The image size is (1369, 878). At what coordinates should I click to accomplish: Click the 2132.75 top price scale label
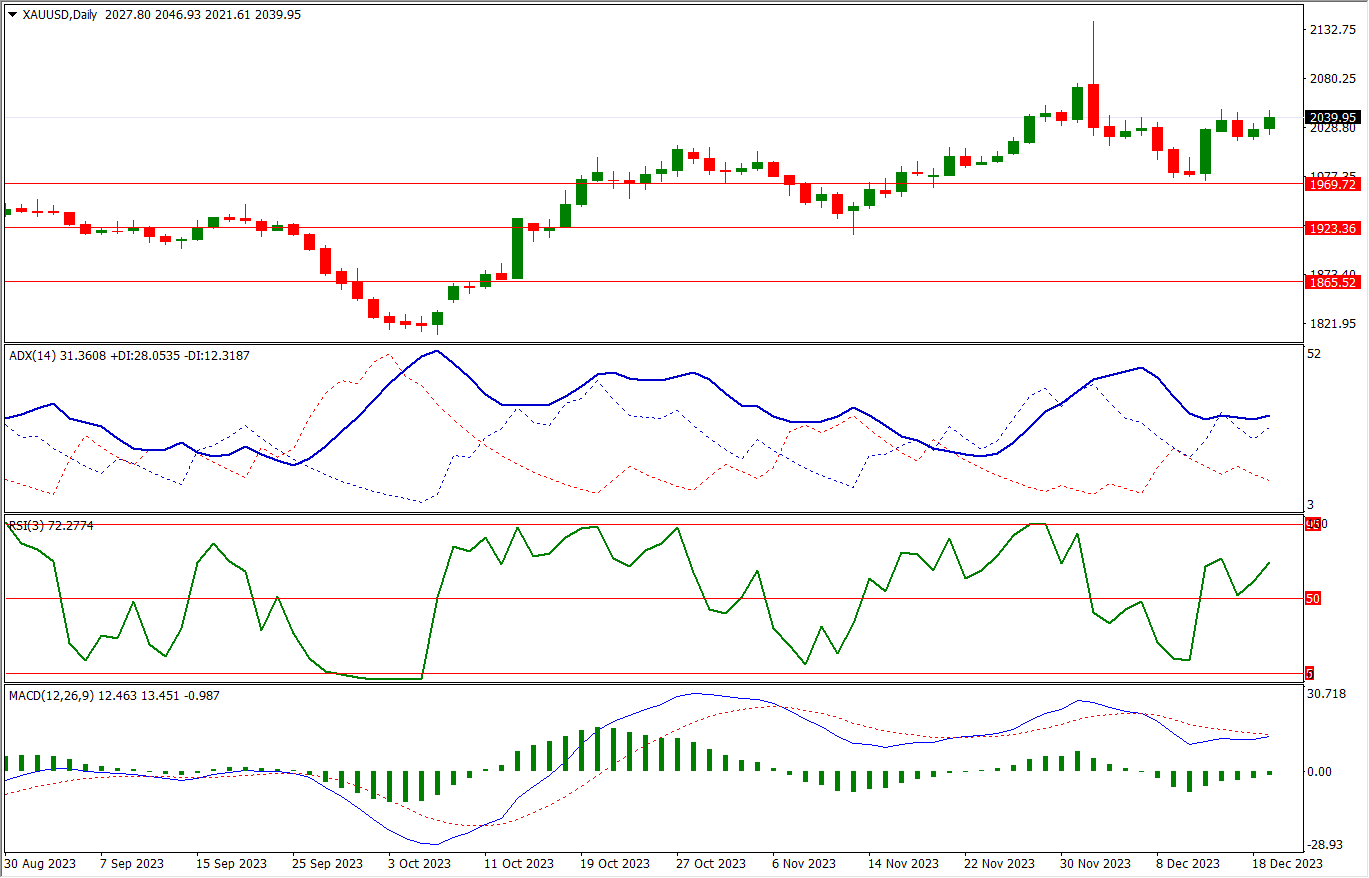(x=1334, y=30)
